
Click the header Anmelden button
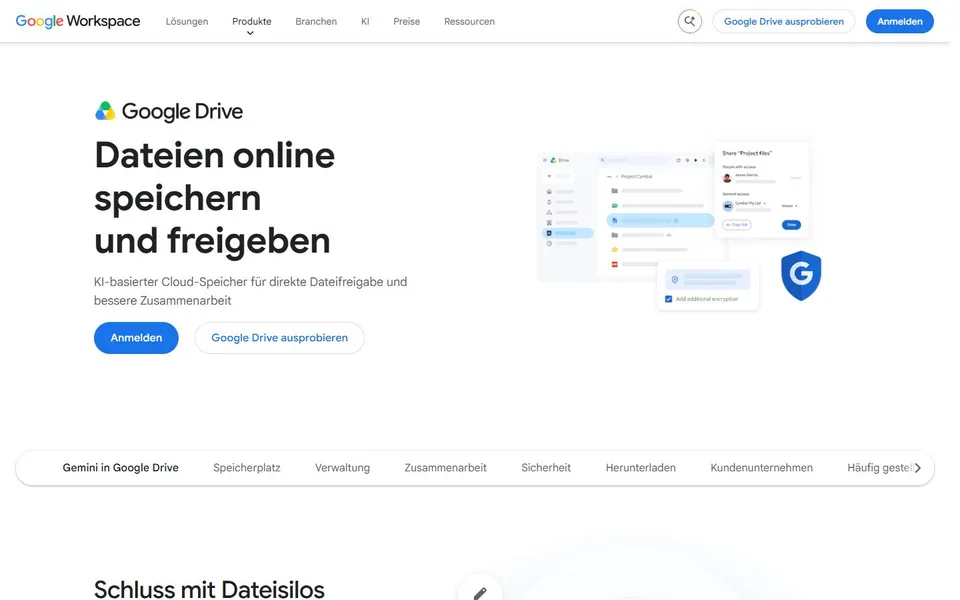tap(899, 21)
